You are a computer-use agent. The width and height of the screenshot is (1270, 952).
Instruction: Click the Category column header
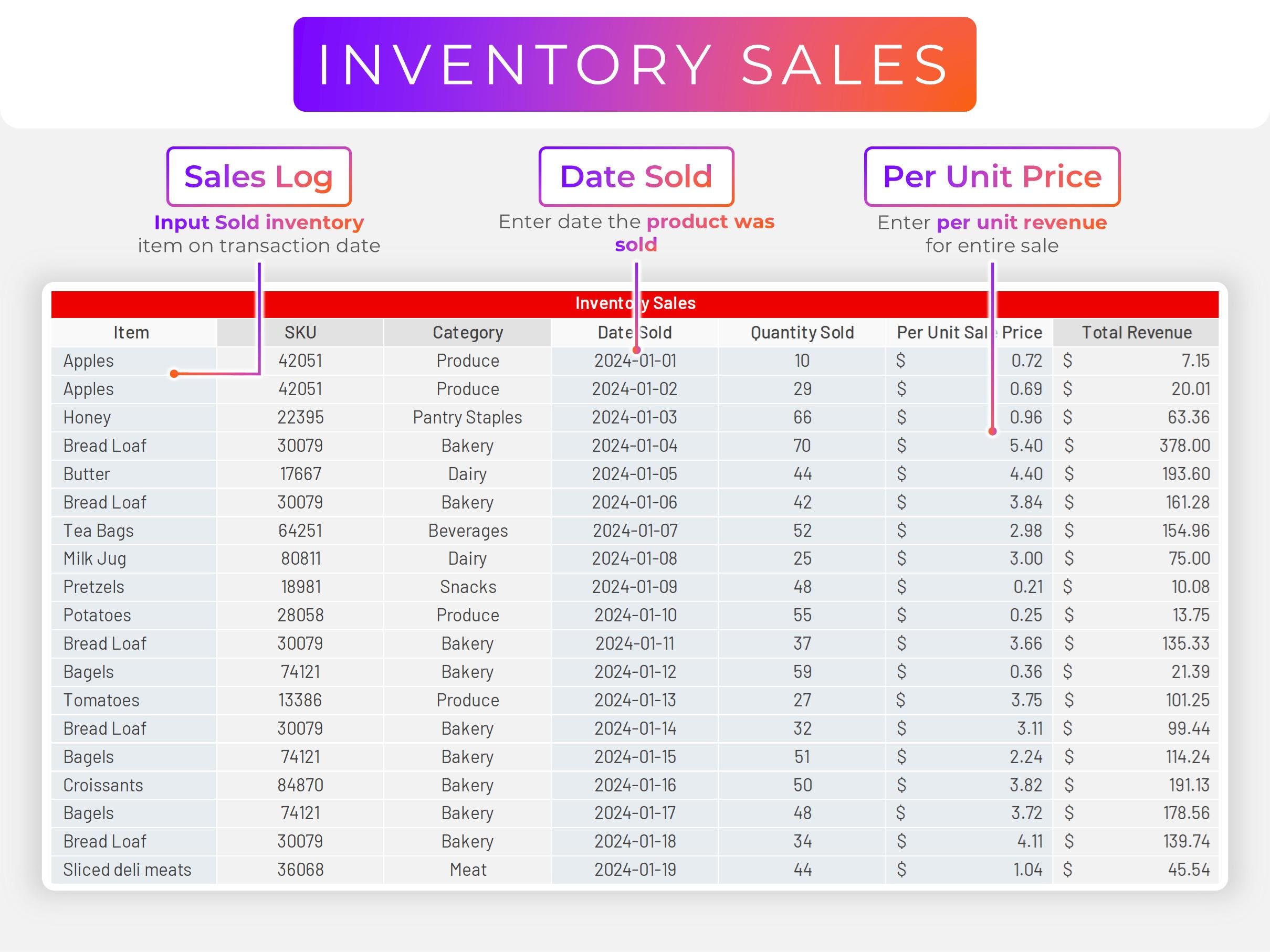(x=467, y=332)
